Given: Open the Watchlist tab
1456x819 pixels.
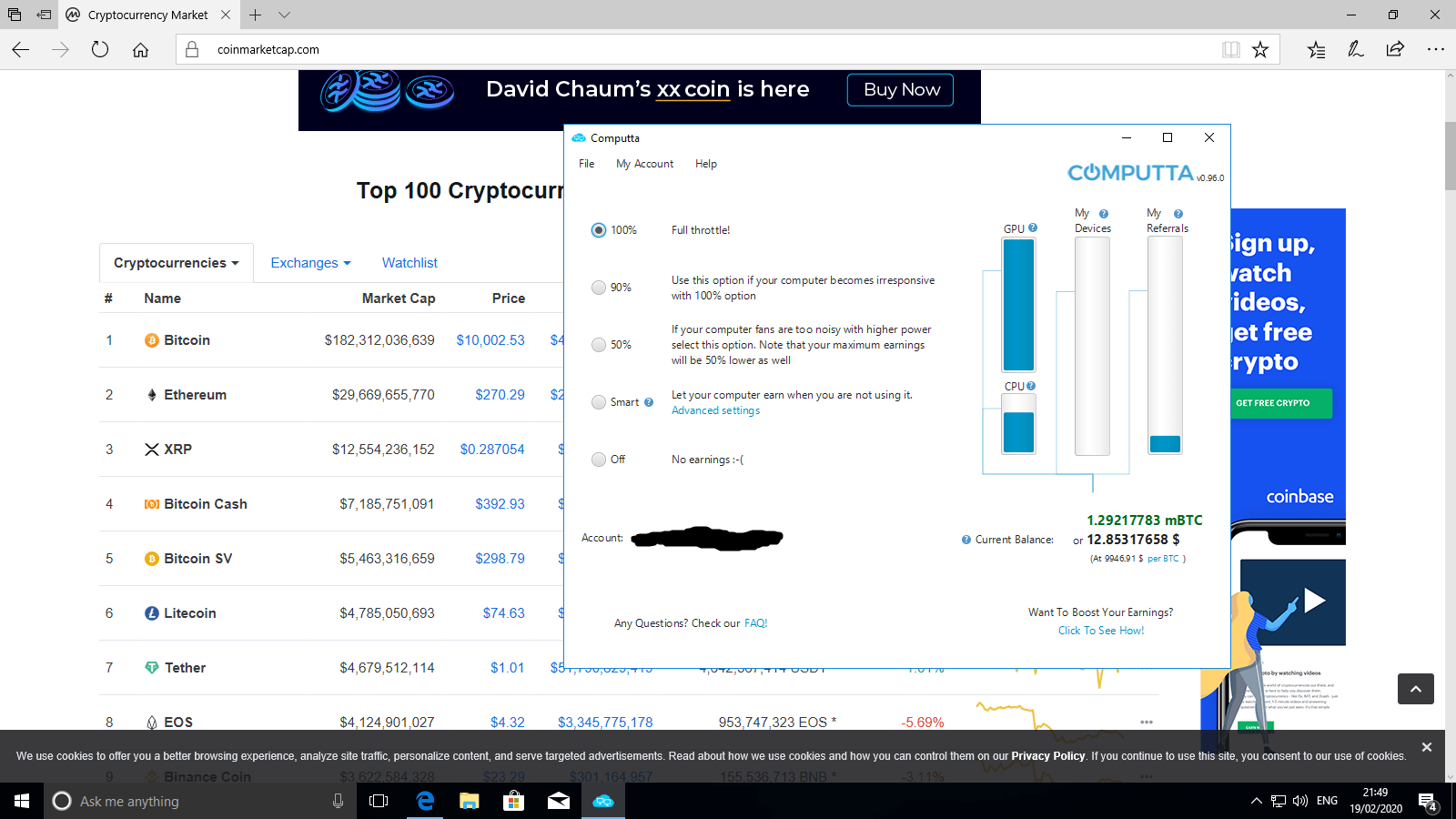Looking at the screenshot, I should click(409, 263).
